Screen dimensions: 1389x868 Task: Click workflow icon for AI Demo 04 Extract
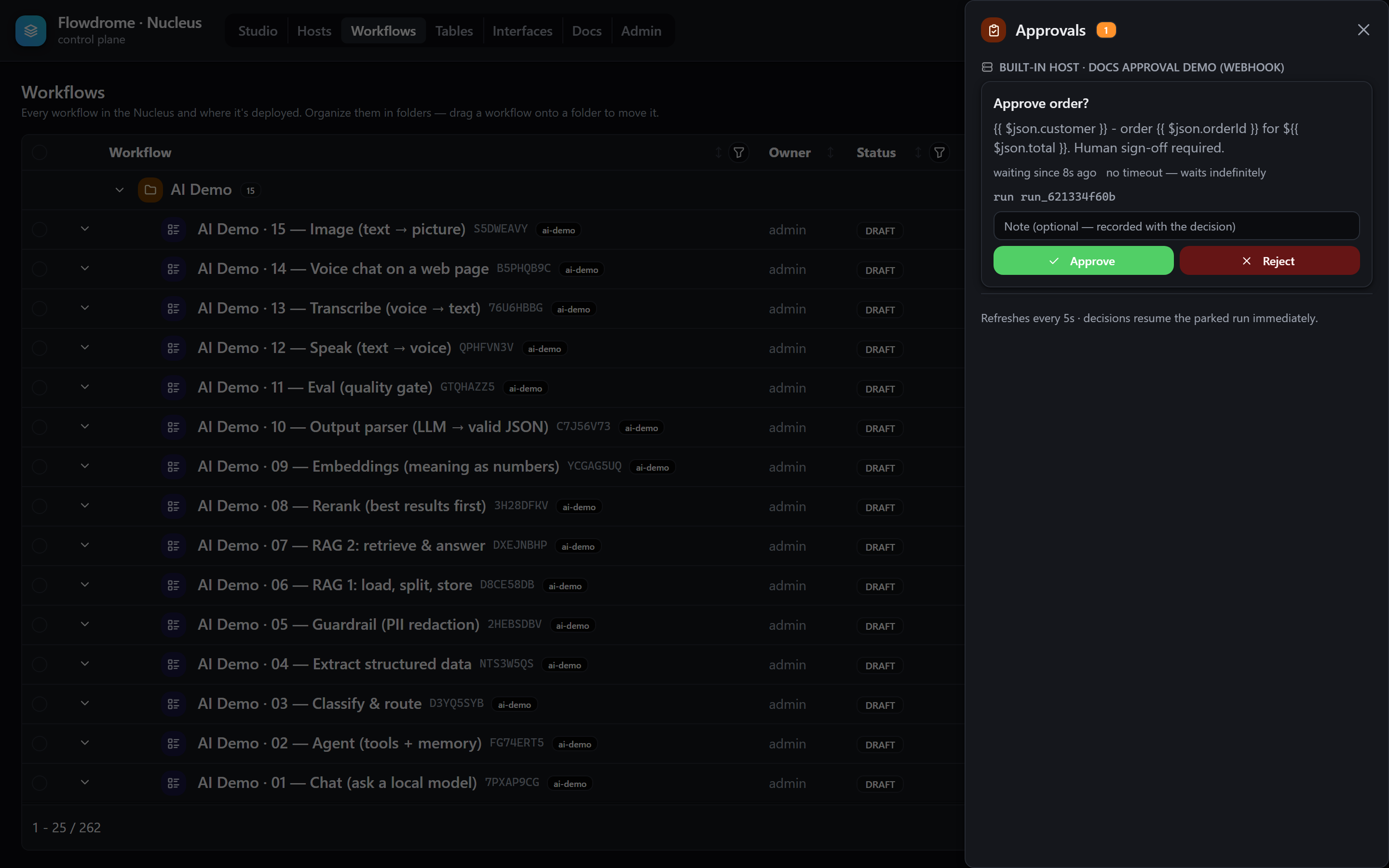pyautogui.click(x=173, y=665)
